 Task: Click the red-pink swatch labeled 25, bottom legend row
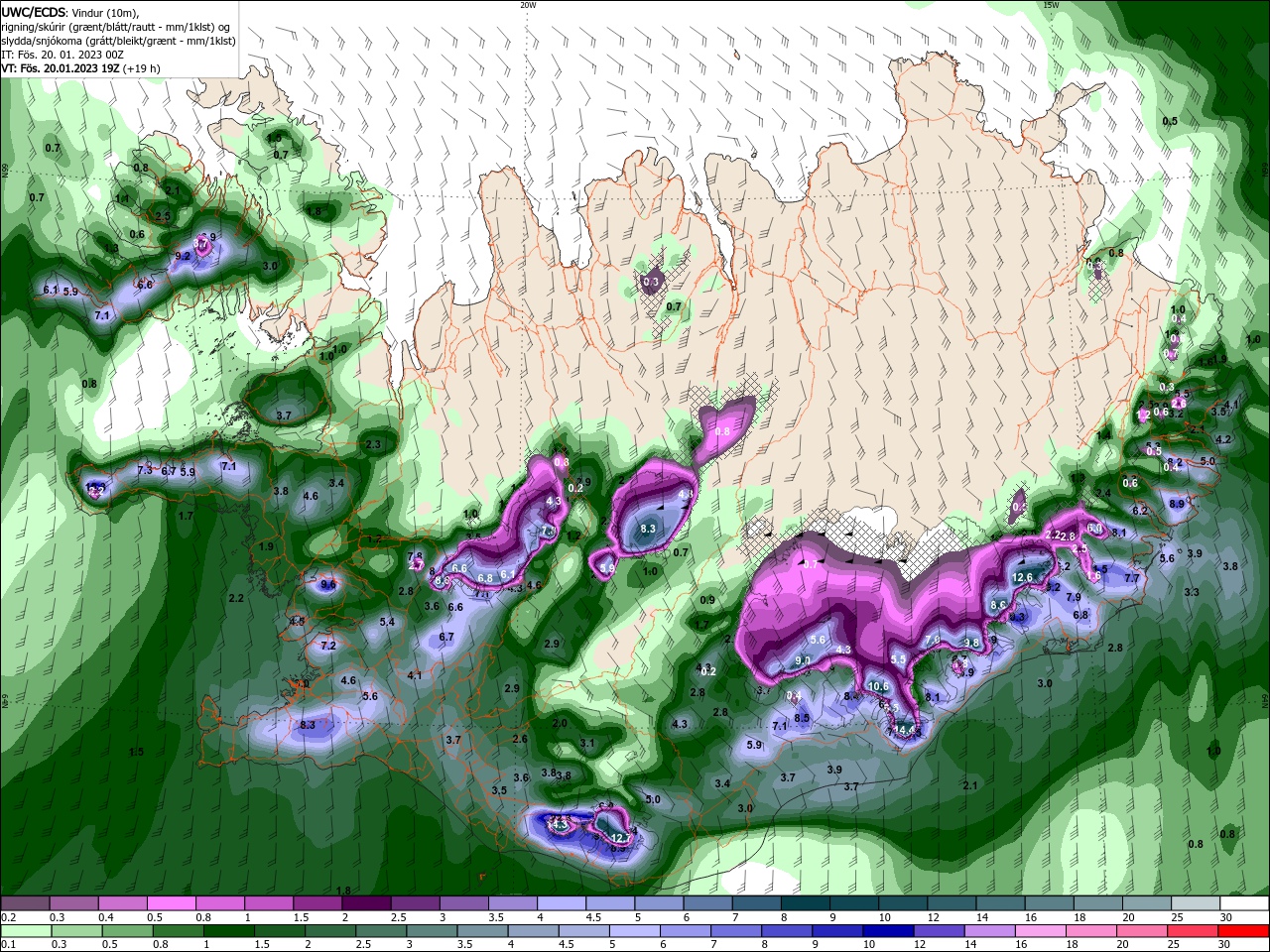point(1195,931)
